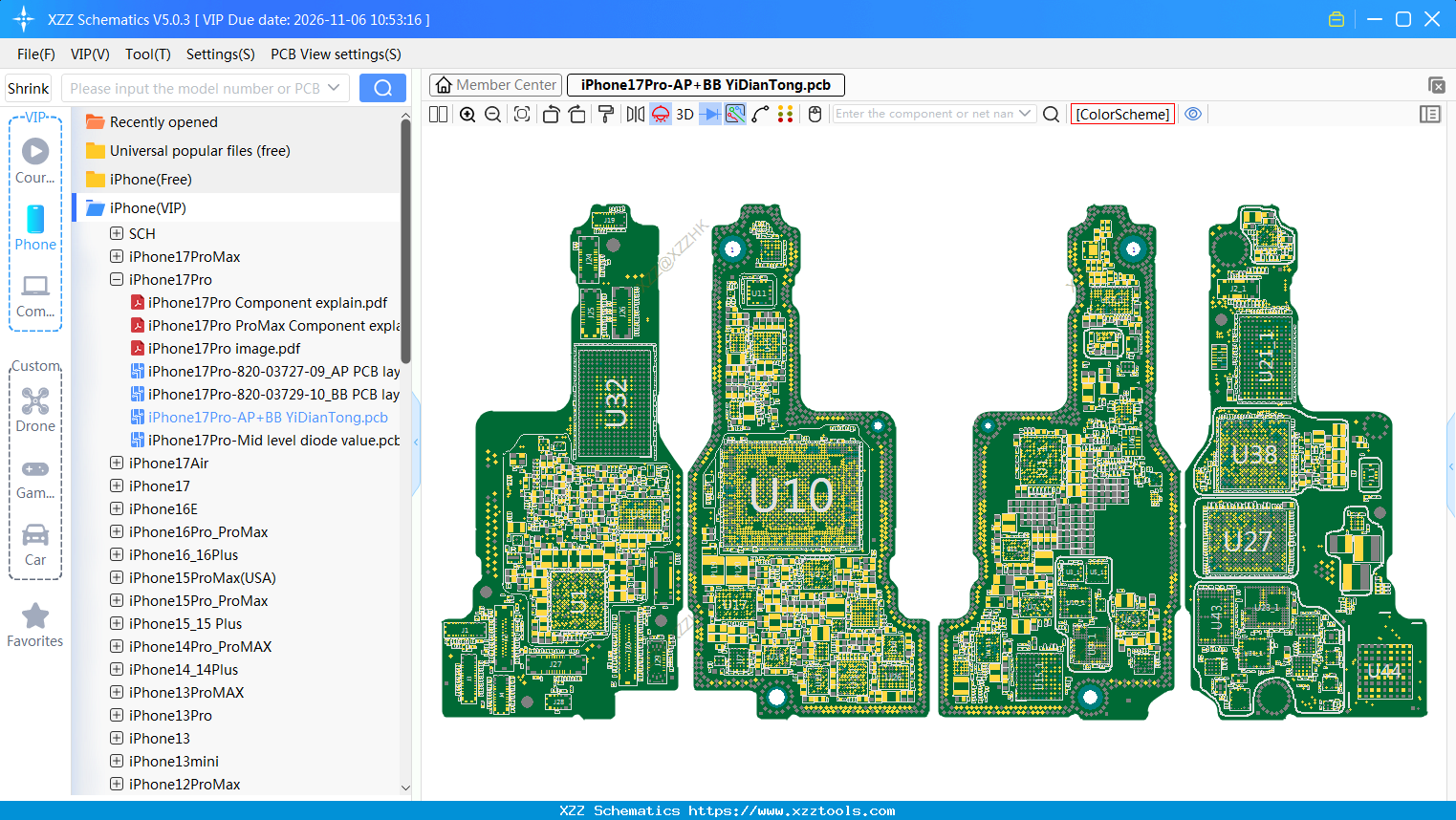
Task: Open the Drone category in sidebar
Action: click(x=35, y=409)
